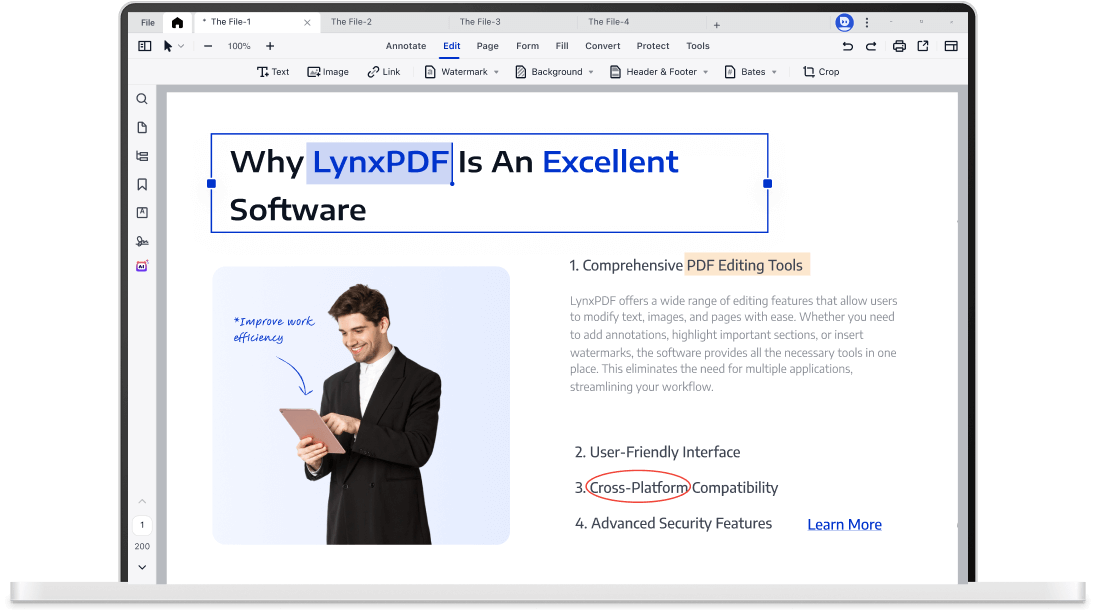Image resolution: width=1094 pixels, height=611 pixels.
Task: Zoom in with the plus button
Action: 270,46
